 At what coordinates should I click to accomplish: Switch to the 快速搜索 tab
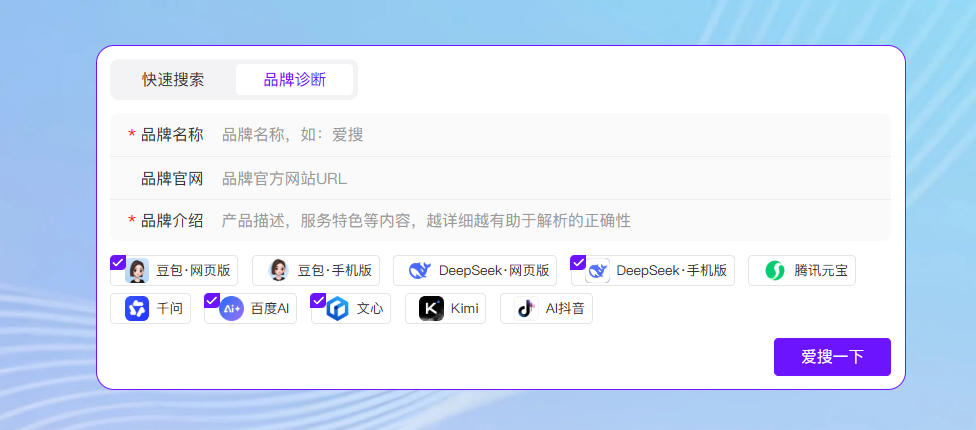[x=173, y=80]
